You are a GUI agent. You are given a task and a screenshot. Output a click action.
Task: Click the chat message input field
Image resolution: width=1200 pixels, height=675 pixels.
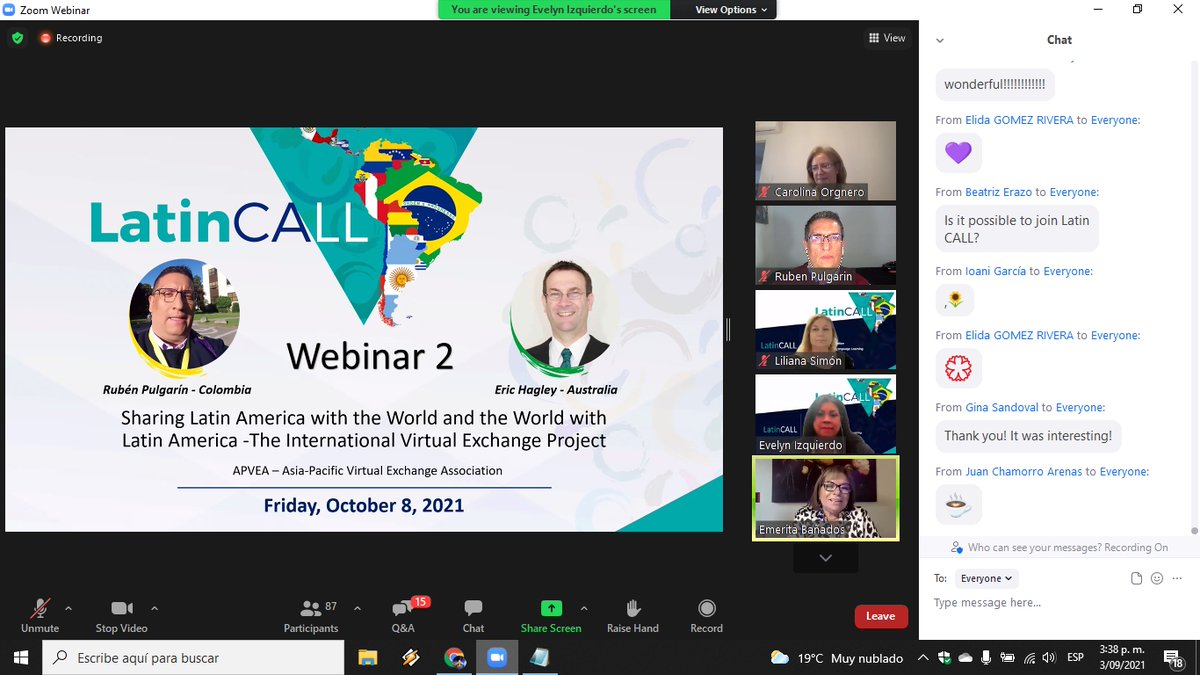(1060, 603)
